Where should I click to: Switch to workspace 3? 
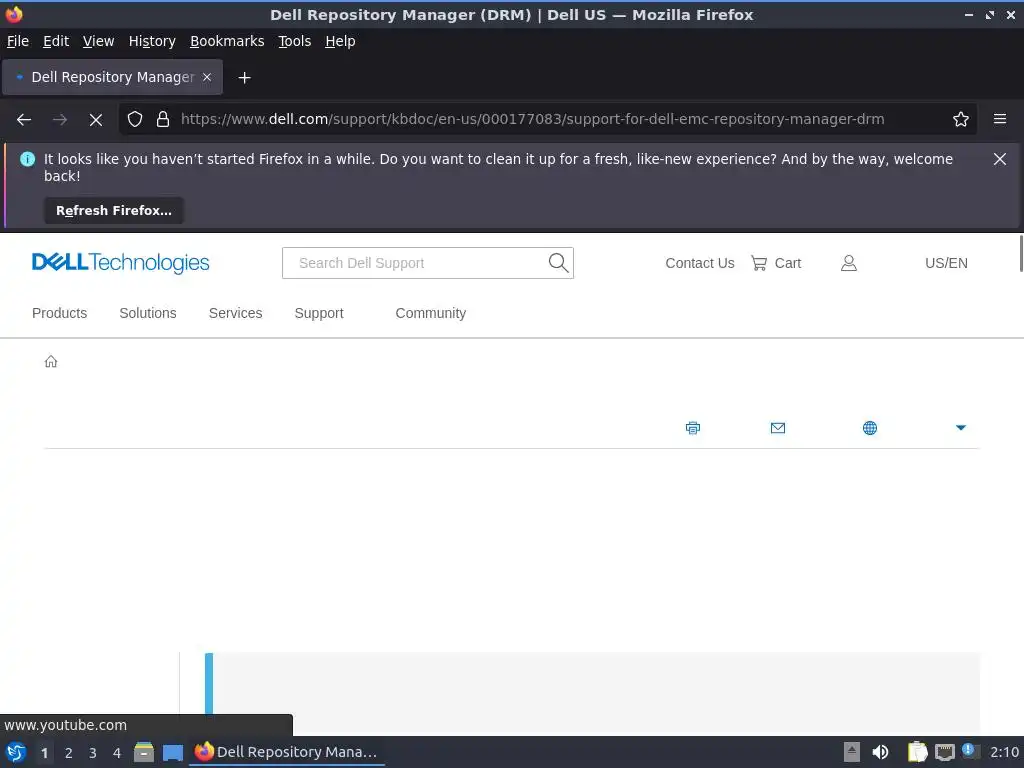(92, 753)
